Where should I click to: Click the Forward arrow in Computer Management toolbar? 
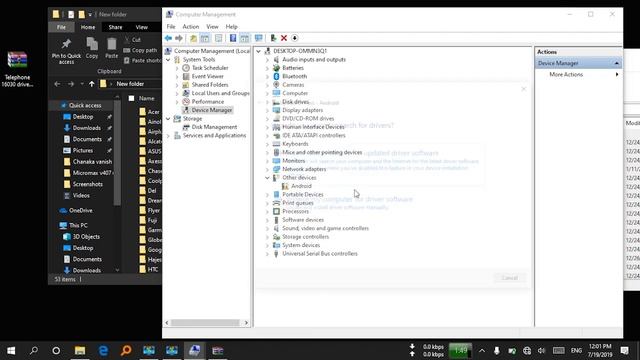179,38
